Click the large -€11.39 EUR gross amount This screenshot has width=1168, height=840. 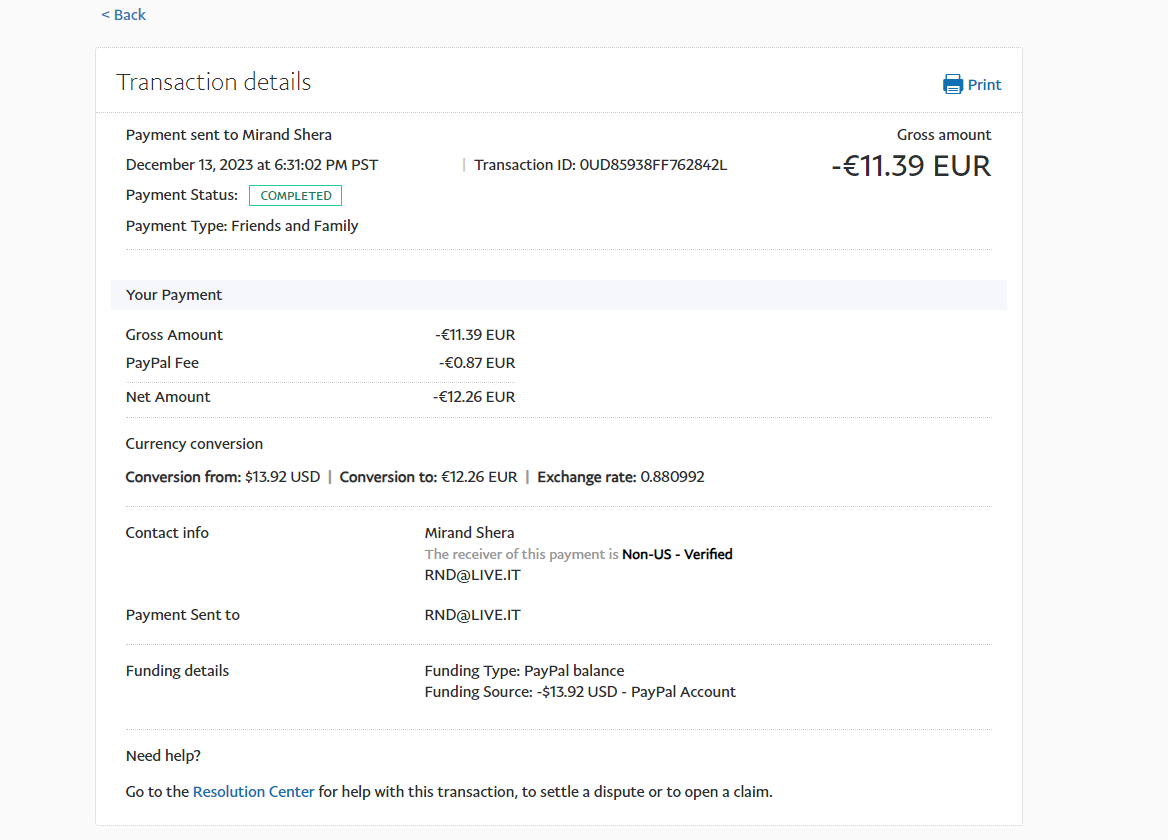910,166
